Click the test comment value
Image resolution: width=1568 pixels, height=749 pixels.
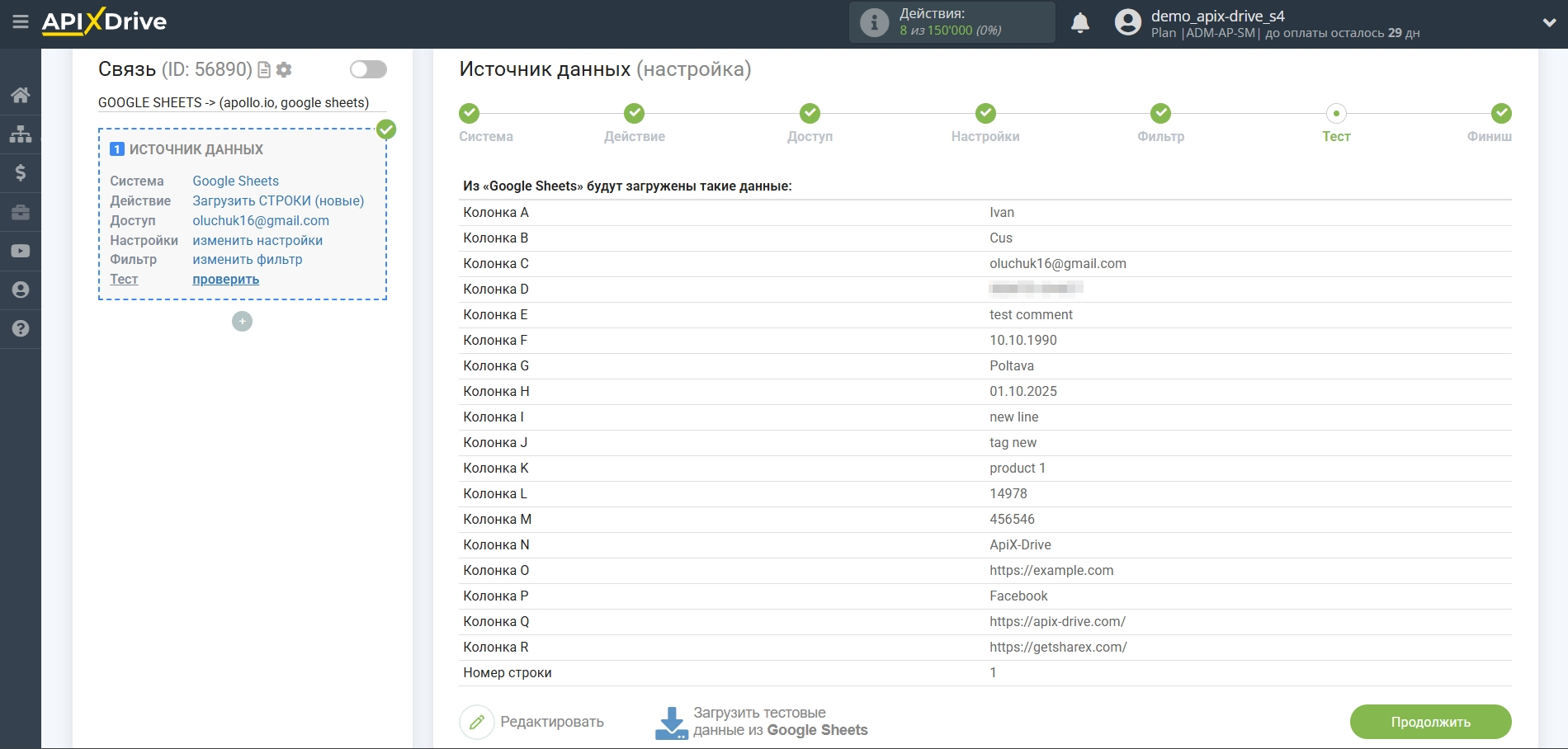coord(1031,314)
